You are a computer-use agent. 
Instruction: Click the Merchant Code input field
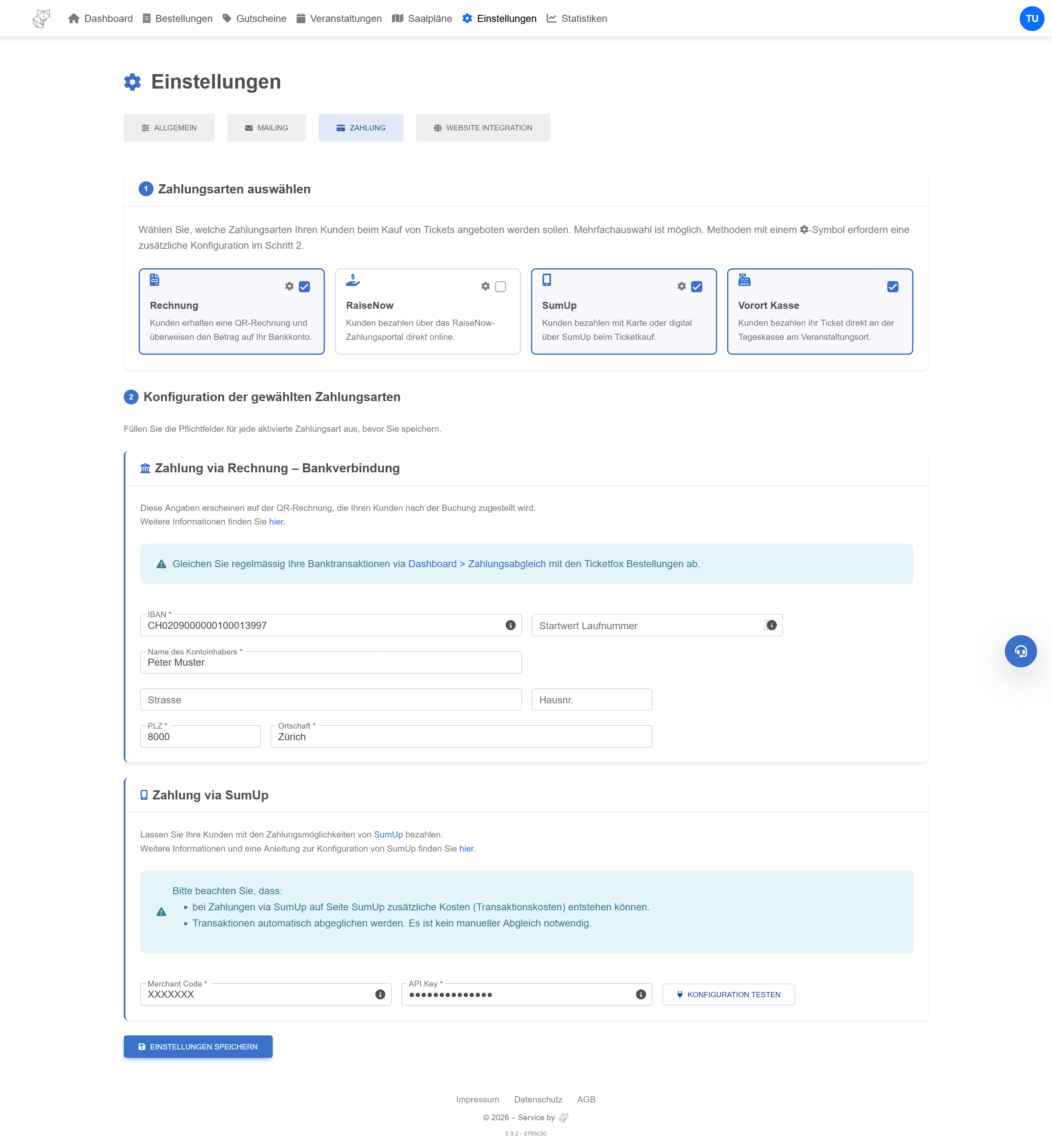coord(266,994)
